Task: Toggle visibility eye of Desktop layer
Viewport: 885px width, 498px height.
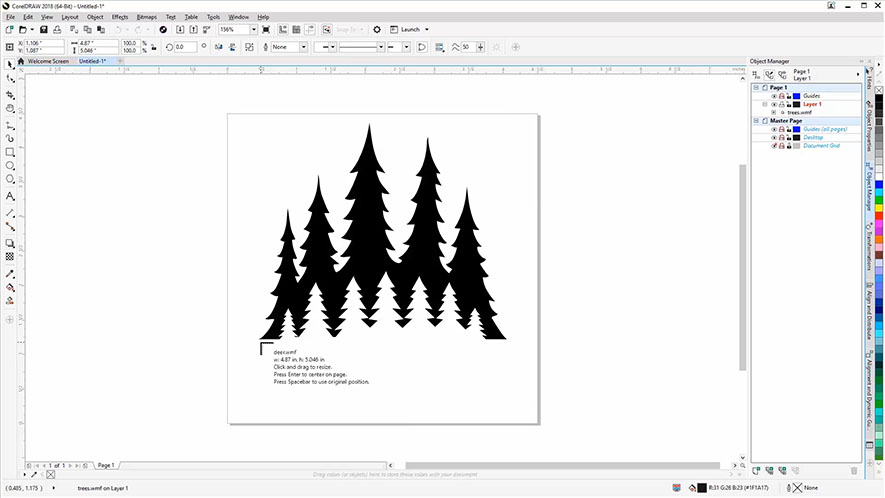Action: (774, 137)
